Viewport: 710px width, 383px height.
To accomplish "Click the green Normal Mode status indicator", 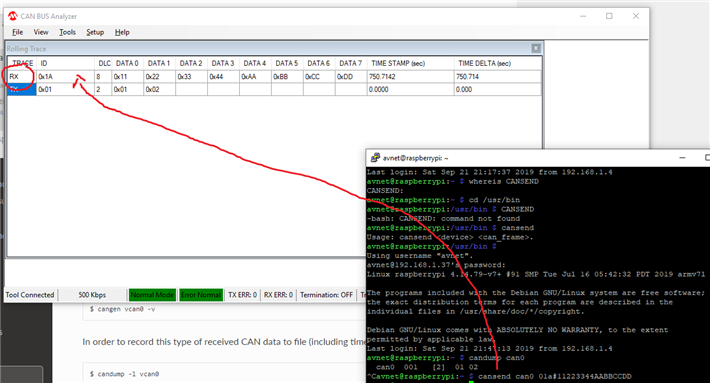I will pyautogui.click(x=152, y=295).
